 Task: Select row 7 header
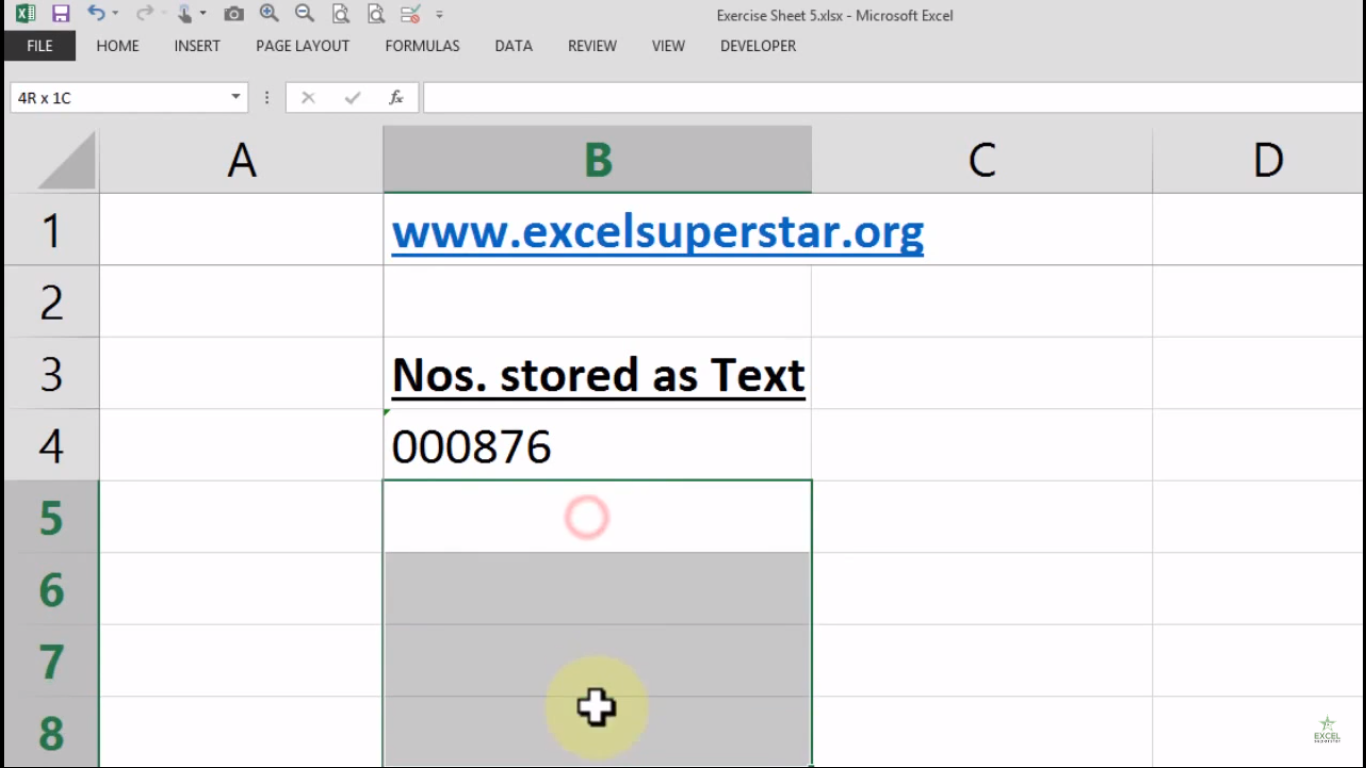point(51,661)
